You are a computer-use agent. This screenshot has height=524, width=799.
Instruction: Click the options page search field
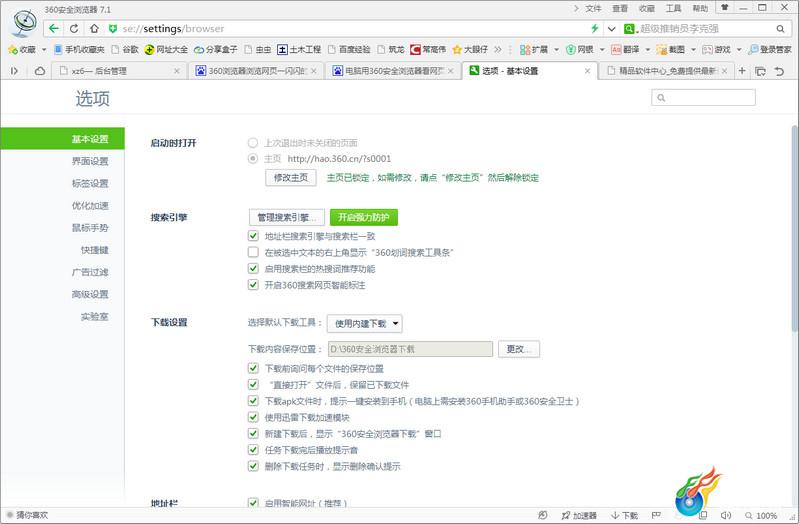pyautogui.click(x=703, y=97)
